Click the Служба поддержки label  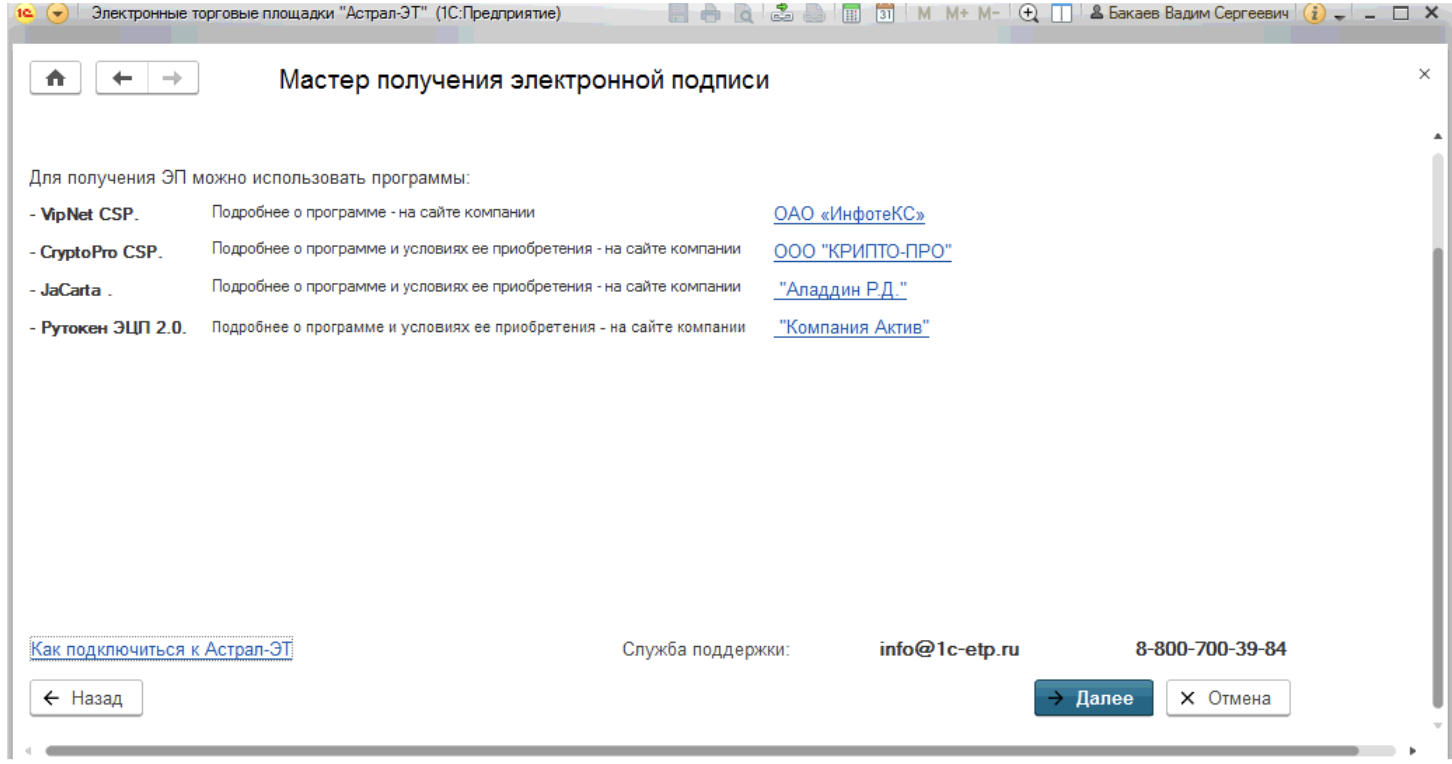(x=706, y=650)
